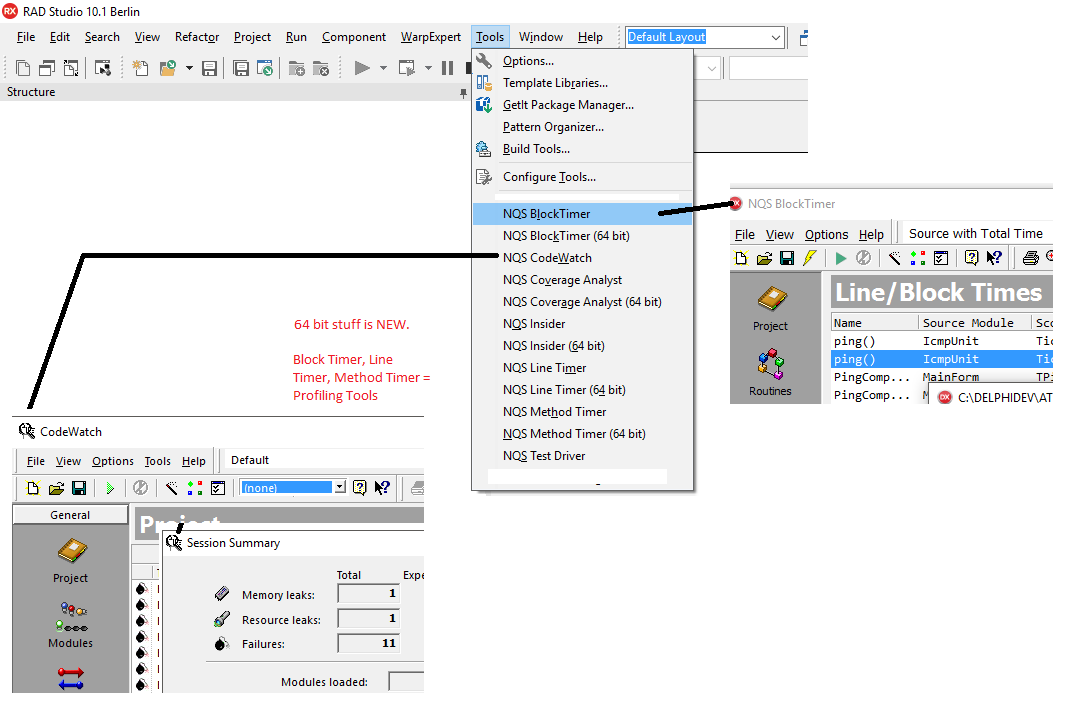Click the New Items icon in RAD Studio toolbar
The image size is (1080, 704).
[141, 68]
